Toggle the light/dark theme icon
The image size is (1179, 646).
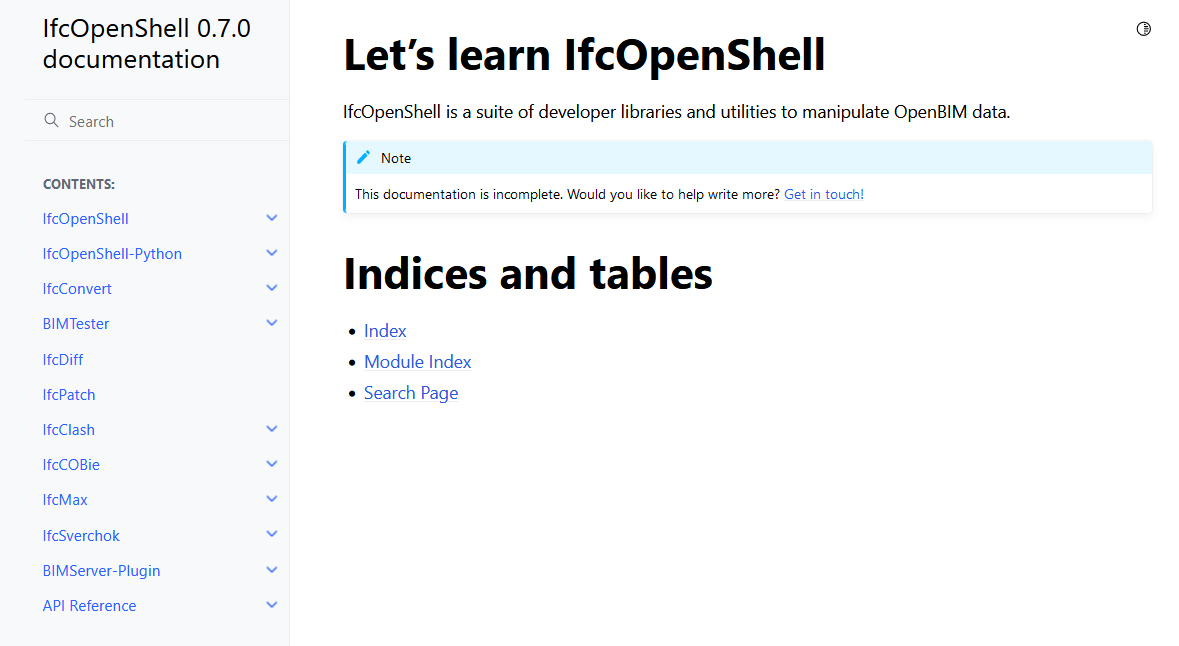(x=1144, y=29)
